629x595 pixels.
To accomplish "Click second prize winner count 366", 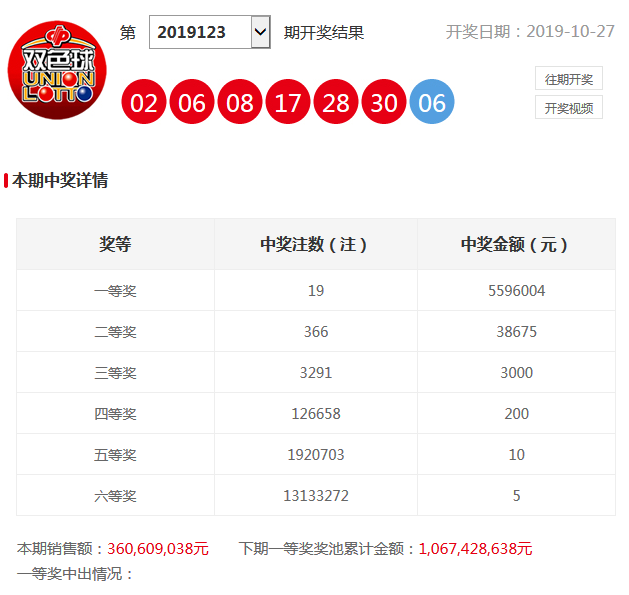I will [316, 331].
